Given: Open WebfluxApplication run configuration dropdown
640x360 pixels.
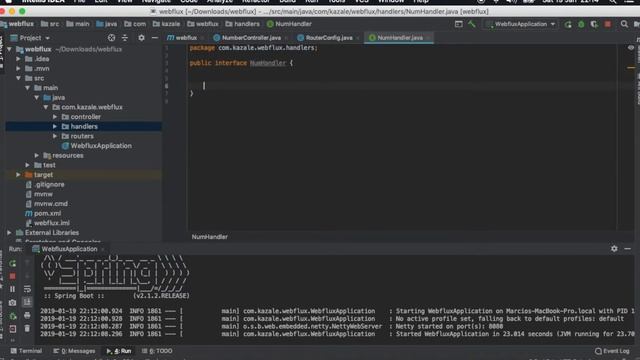Looking at the screenshot, I should [x=521, y=24].
